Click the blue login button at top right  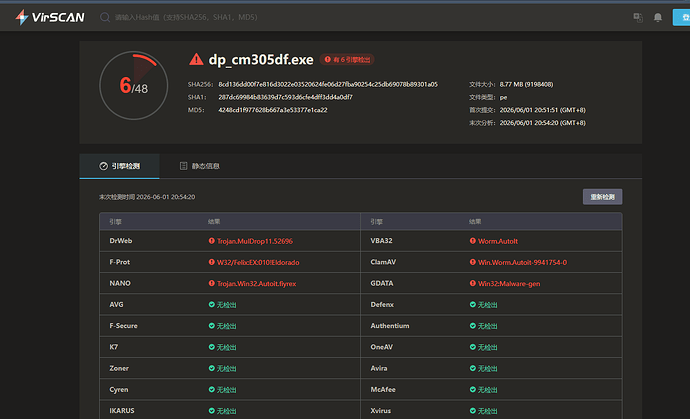click(682, 17)
